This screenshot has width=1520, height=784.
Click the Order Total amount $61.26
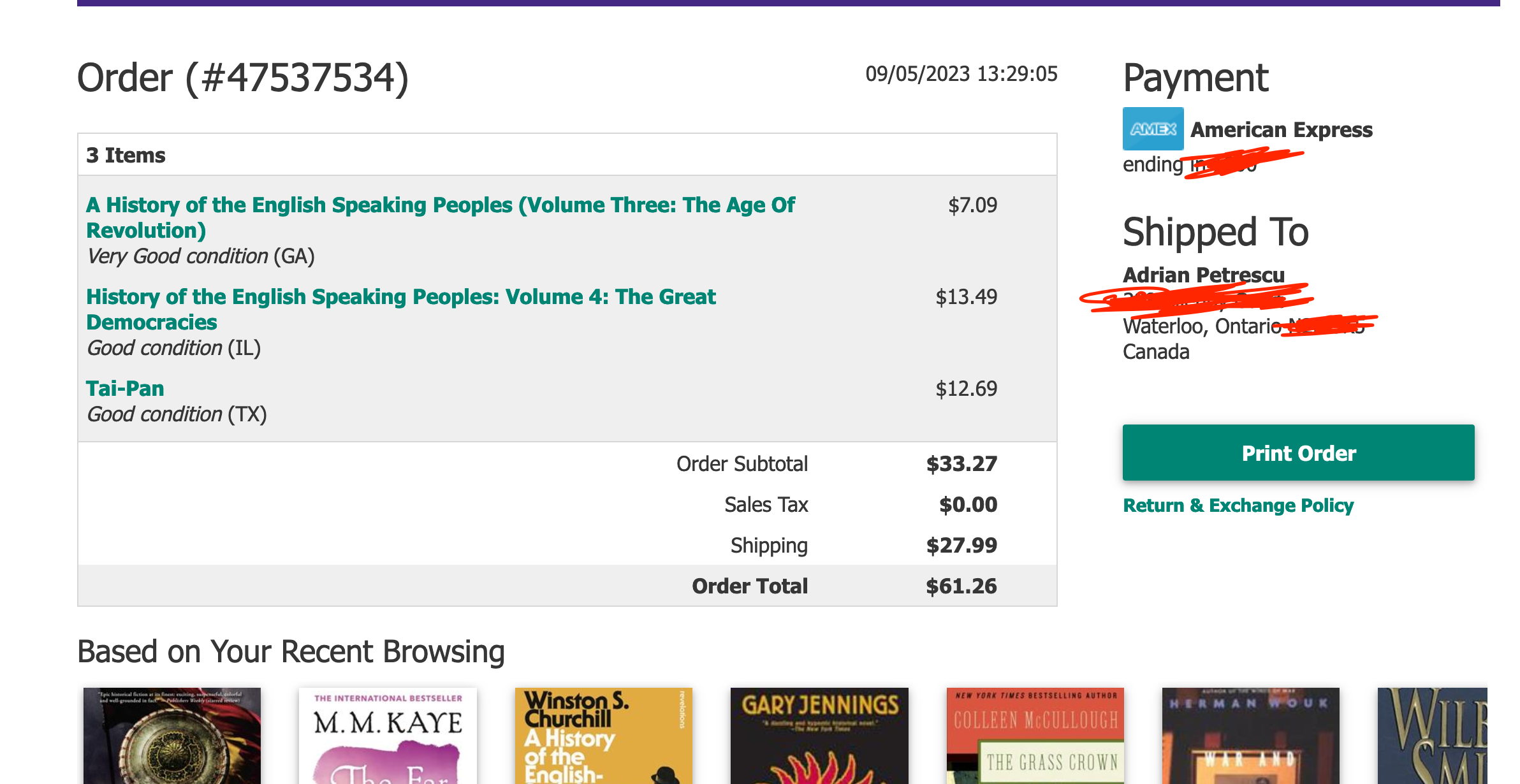(x=961, y=586)
